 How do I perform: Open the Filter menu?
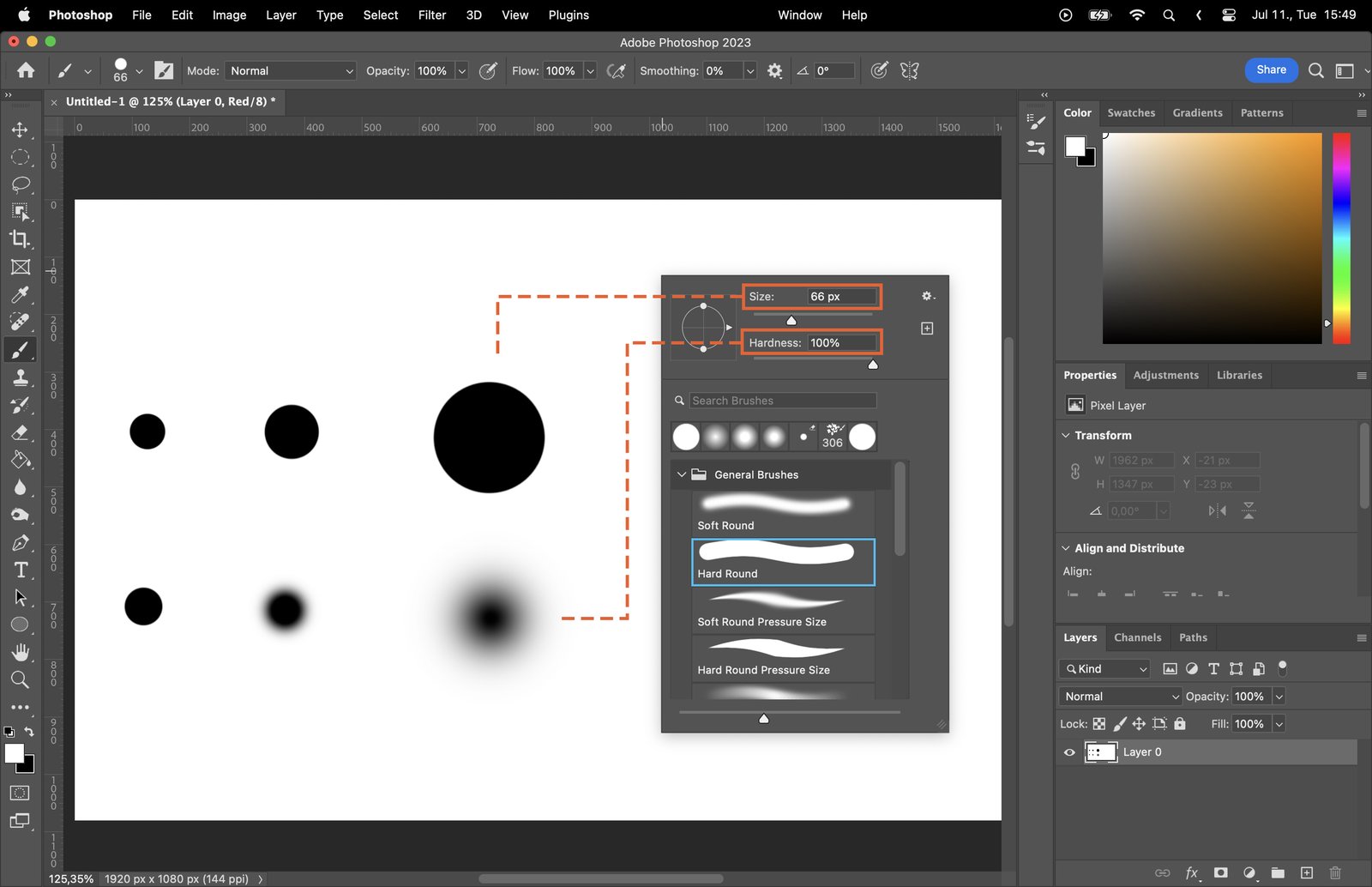tap(431, 15)
